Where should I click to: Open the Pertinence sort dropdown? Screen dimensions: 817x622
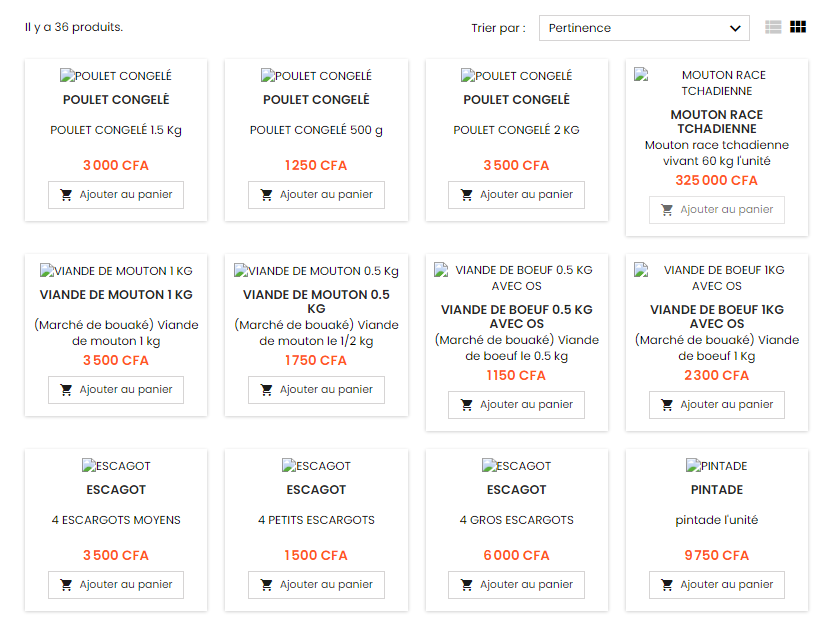point(644,28)
